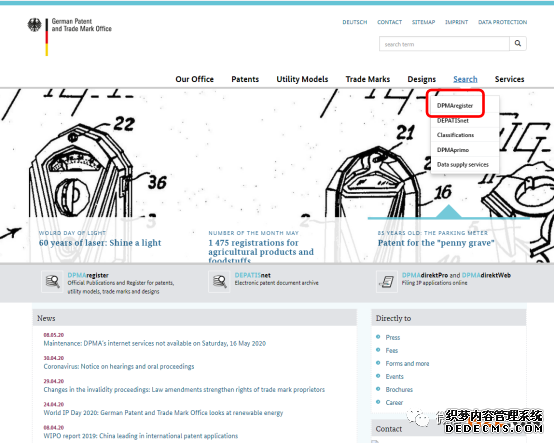This screenshot has height=443, width=554.
Task: Expand the Trade Marks navigation menu
Action: 368,79
